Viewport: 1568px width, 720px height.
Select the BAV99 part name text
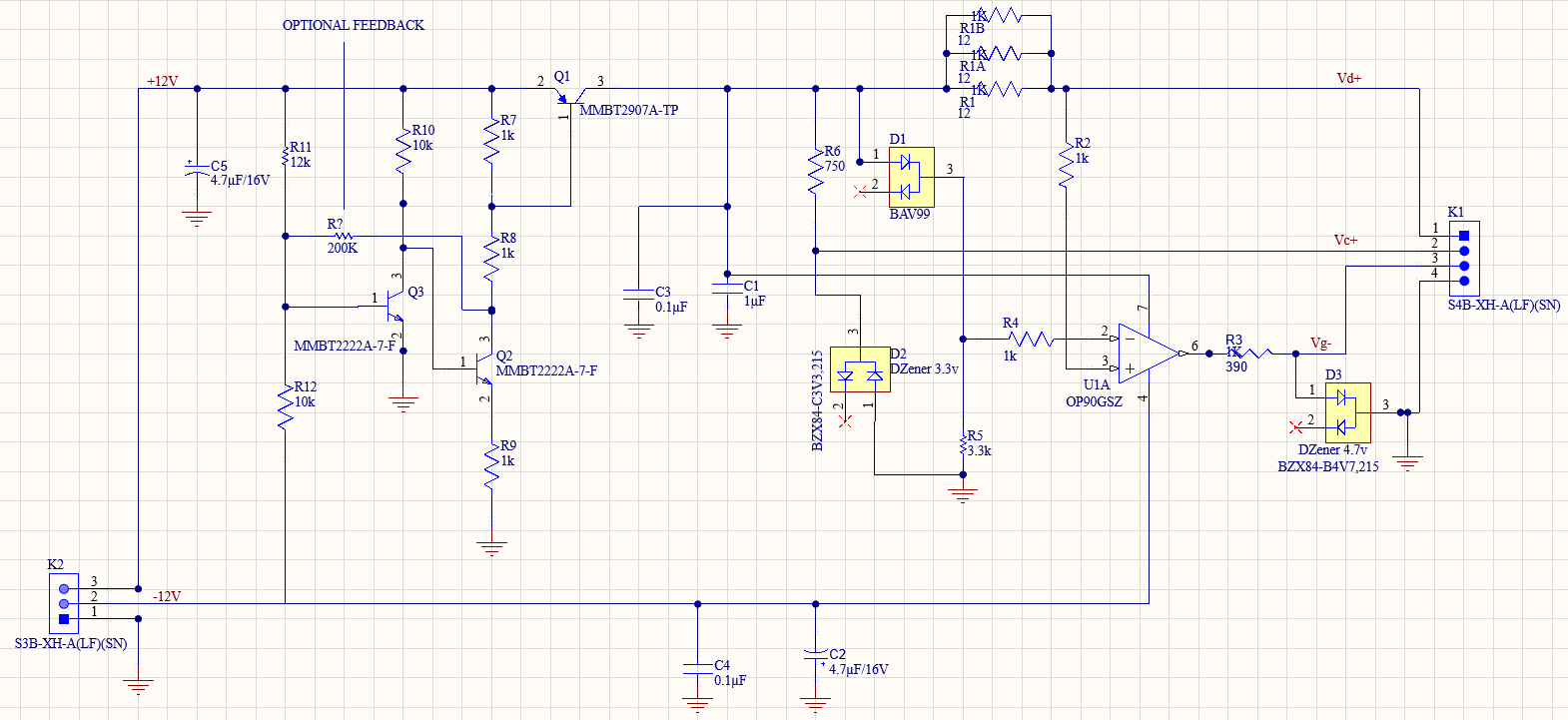909,214
